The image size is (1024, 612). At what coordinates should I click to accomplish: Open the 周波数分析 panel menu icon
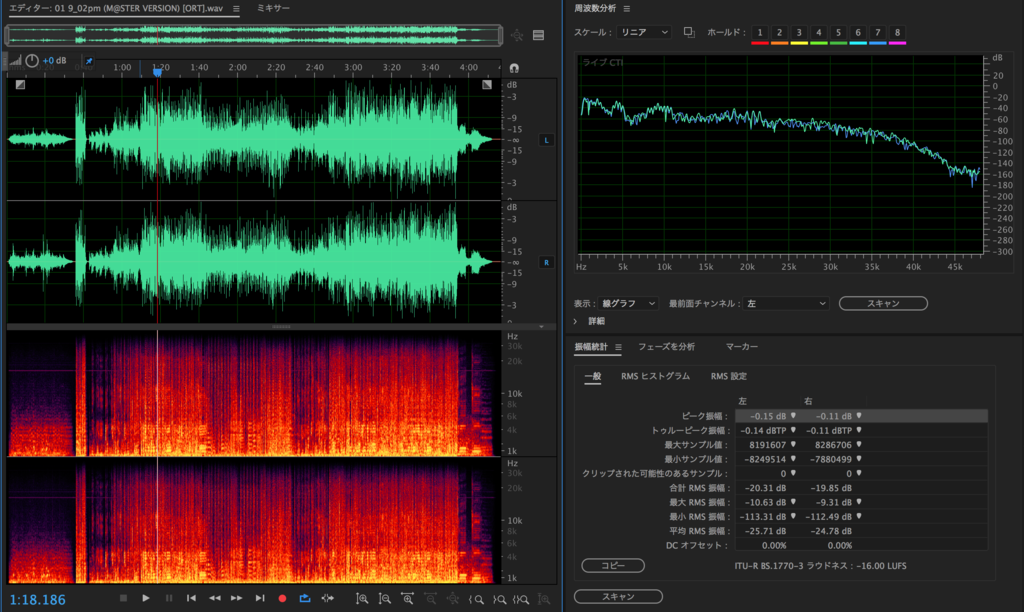point(627,9)
